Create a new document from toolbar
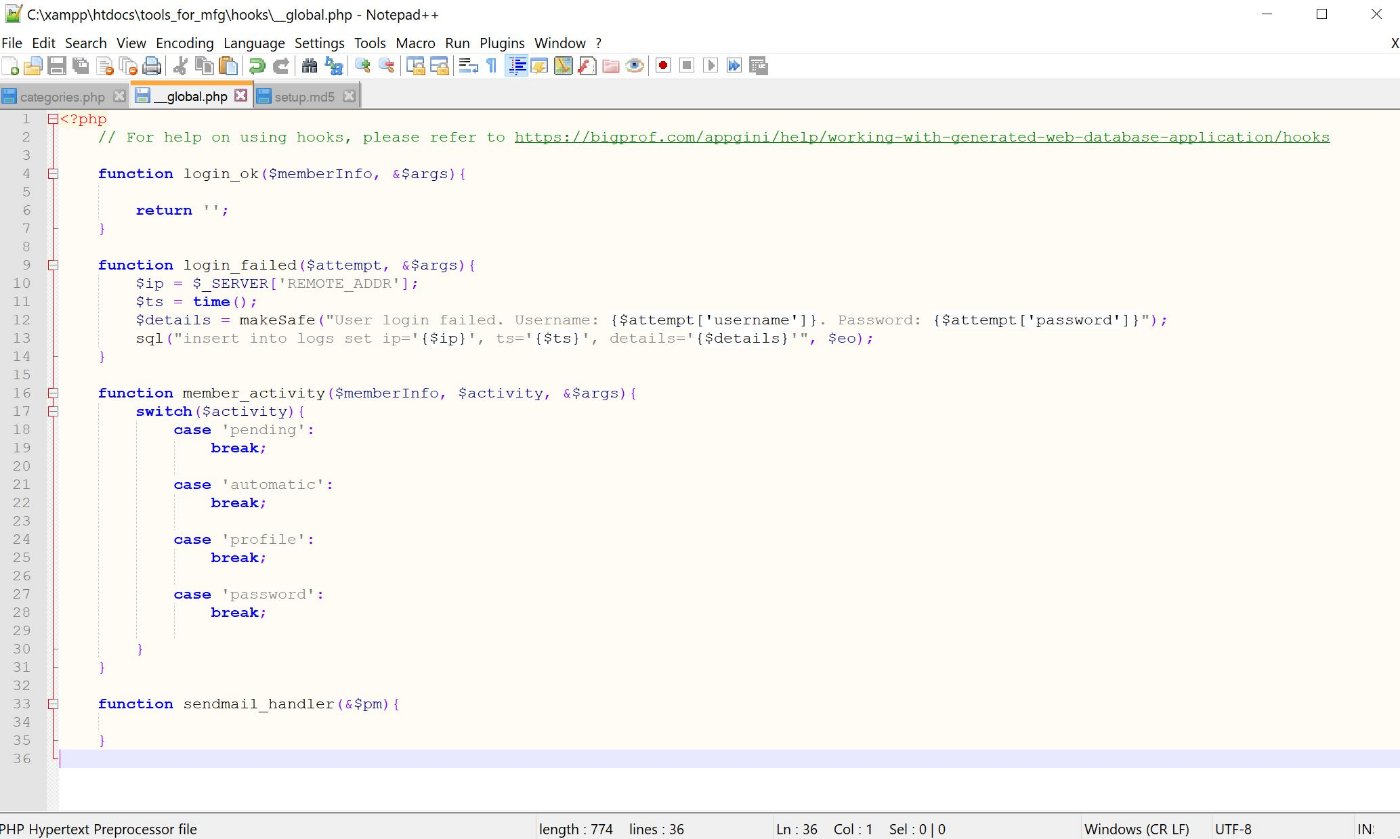 [x=10, y=66]
